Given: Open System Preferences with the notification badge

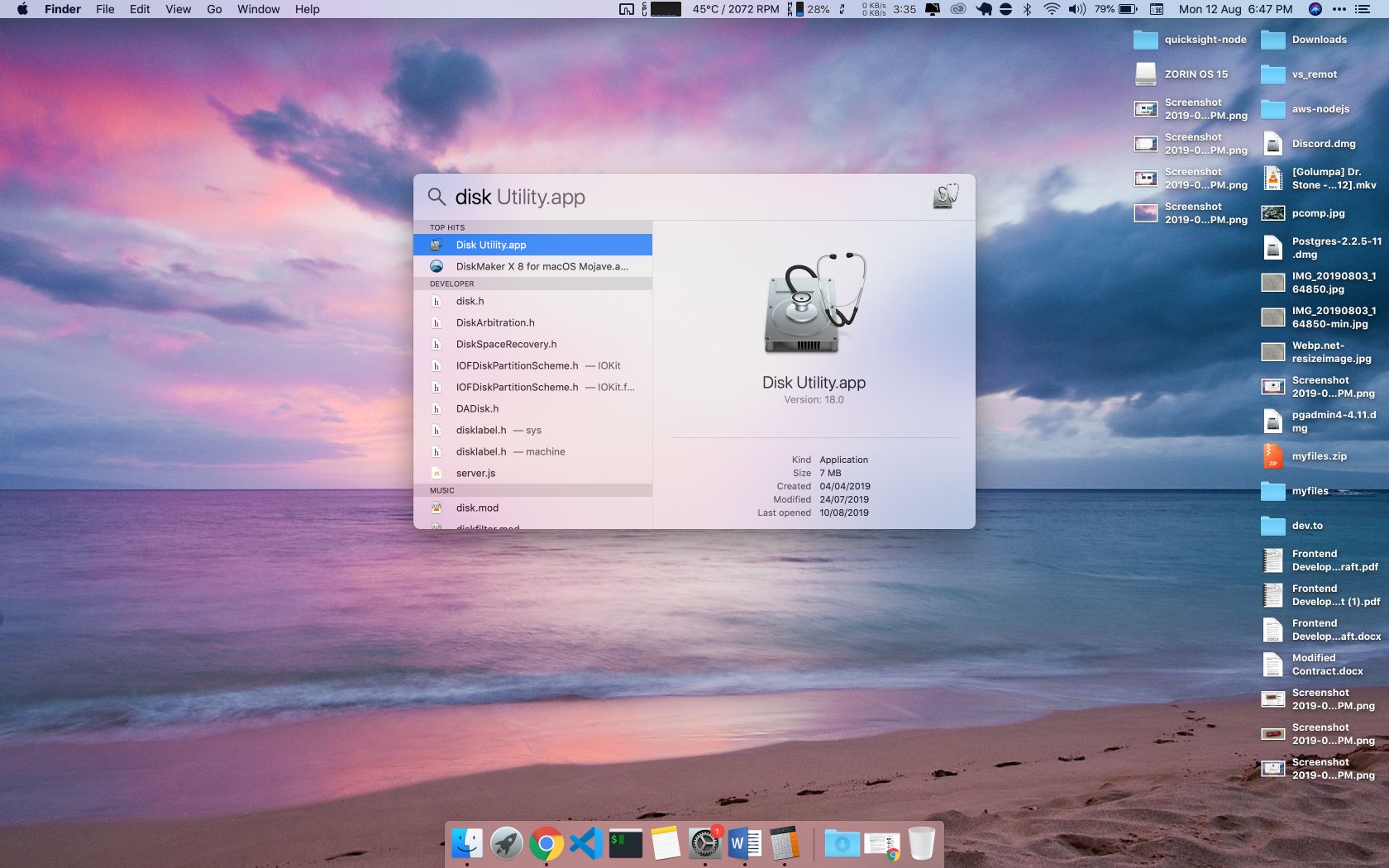Looking at the screenshot, I should [x=705, y=844].
